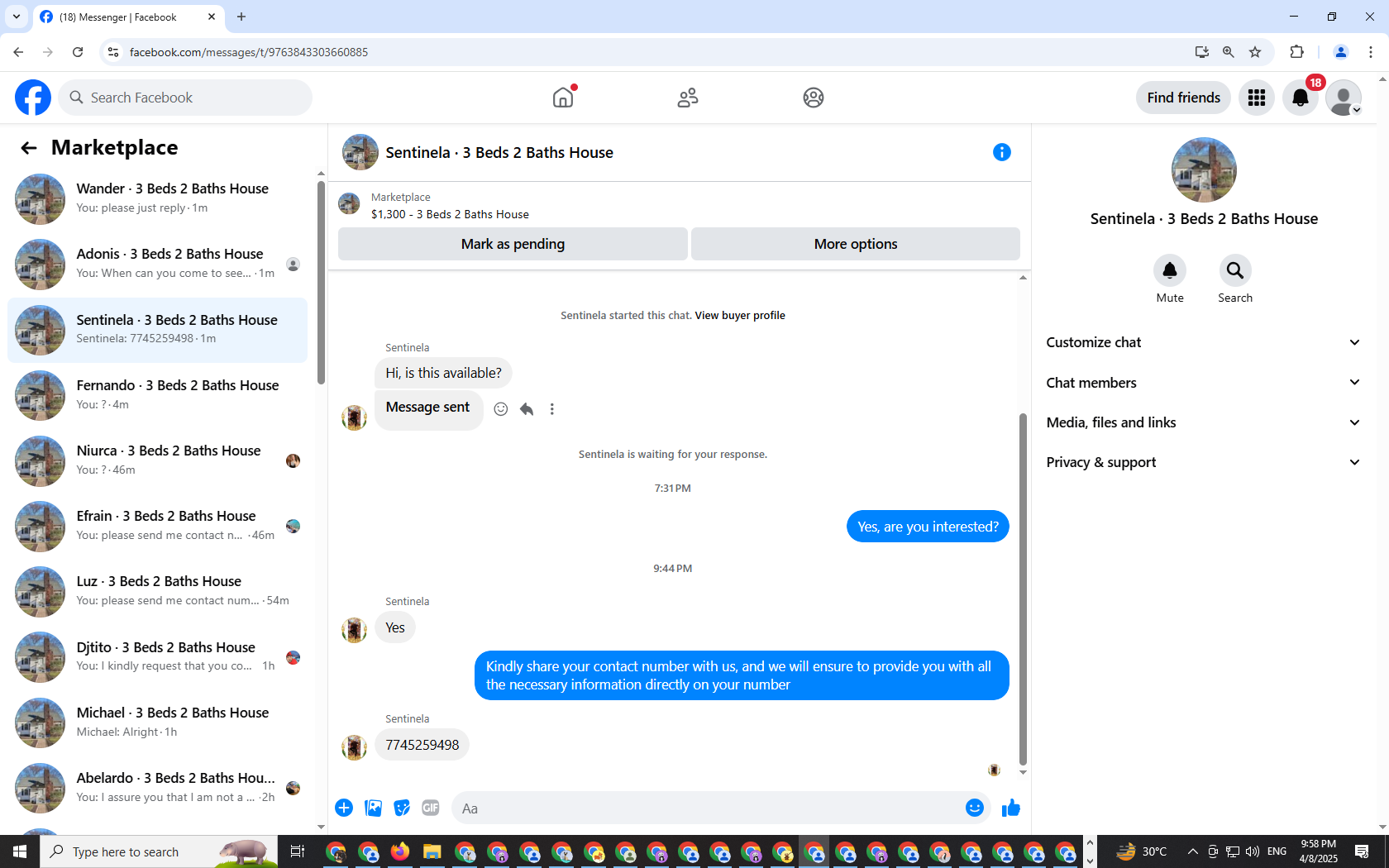This screenshot has height=868, width=1389.
Task: Choose a sticker in composer
Action: 402,808
